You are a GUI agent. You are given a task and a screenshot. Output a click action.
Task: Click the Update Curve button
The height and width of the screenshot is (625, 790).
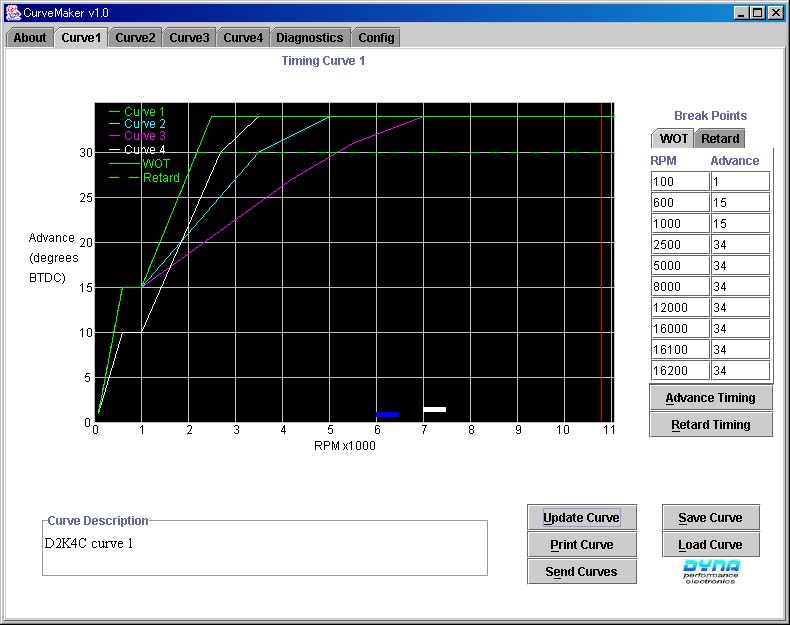pyautogui.click(x=582, y=518)
